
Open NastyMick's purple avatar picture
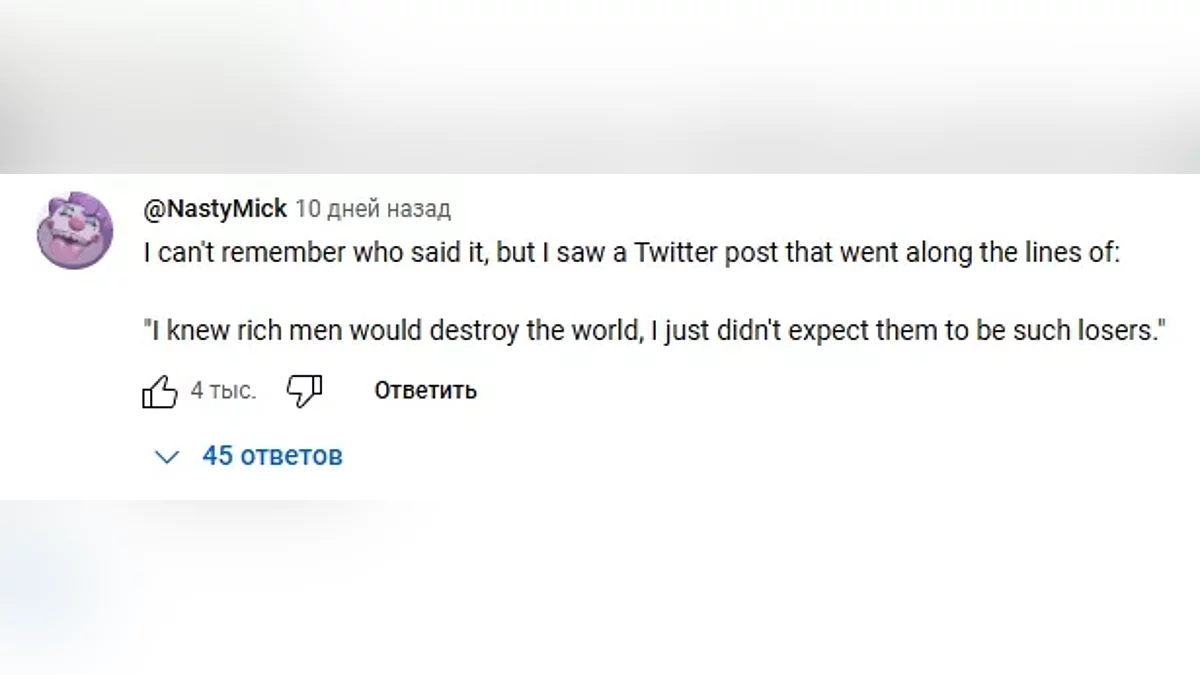tap(74, 230)
